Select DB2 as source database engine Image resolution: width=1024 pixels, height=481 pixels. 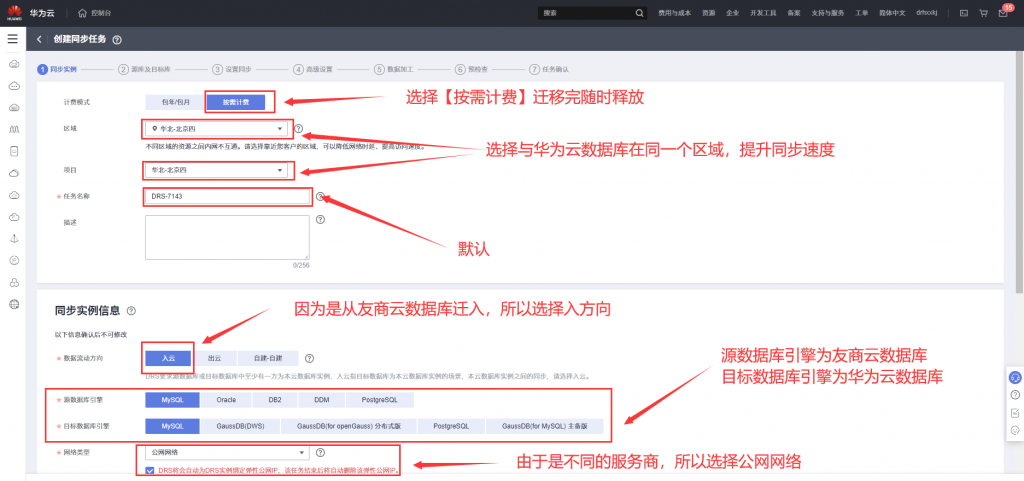click(274, 399)
